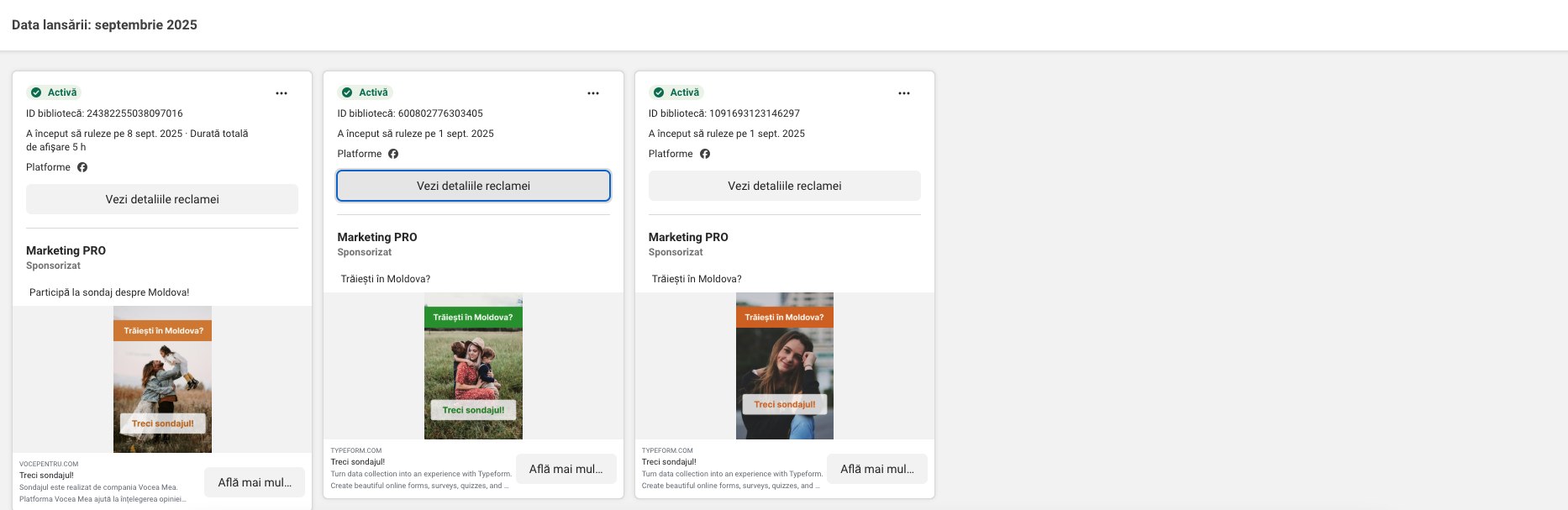Image resolution: width=1568 pixels, height=510 pixels.
Task: Click 'Trăiești în Moldova?' caption on ad 1091693123146297
Action: 697,279
